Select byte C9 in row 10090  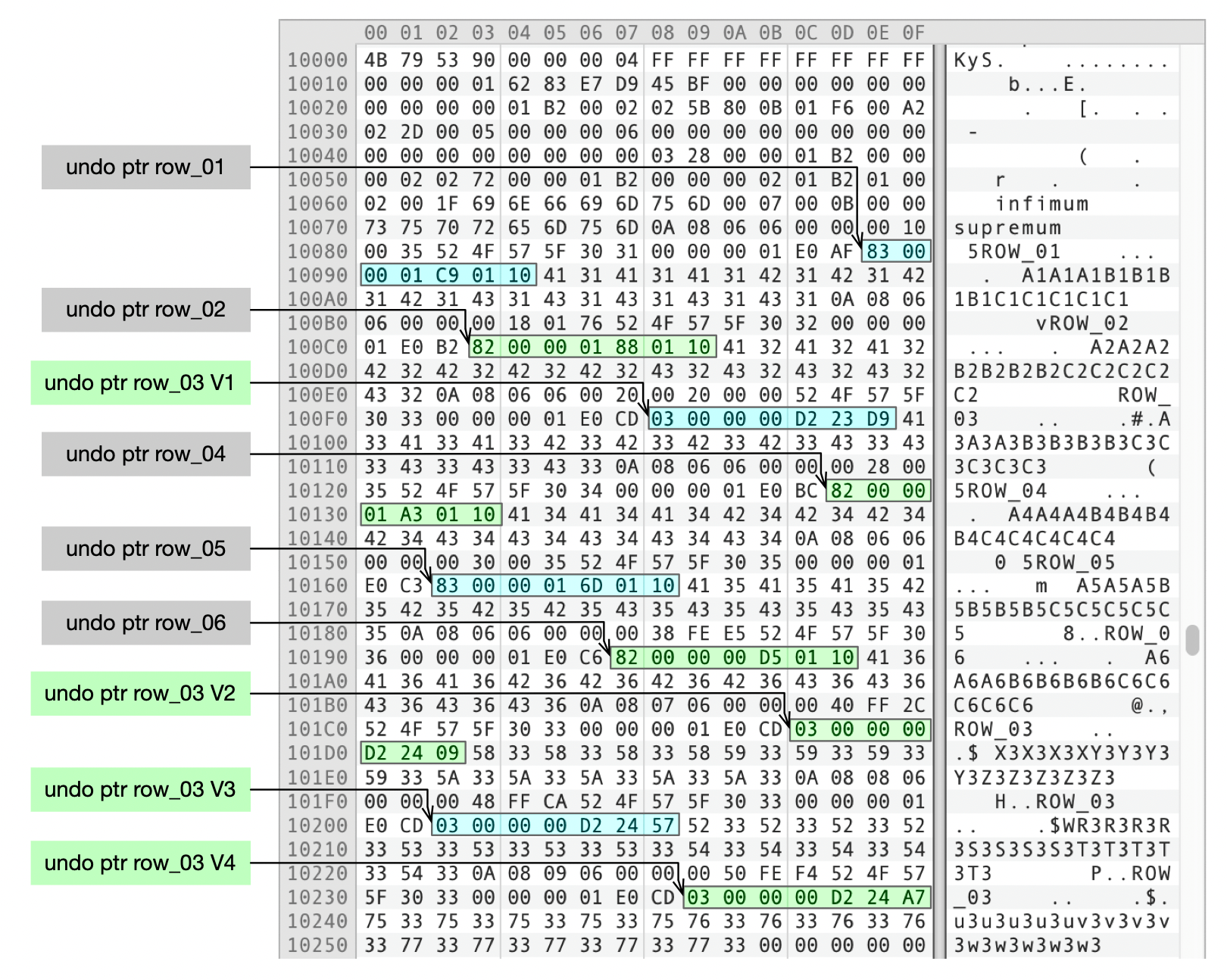click(x=448, y=275)
